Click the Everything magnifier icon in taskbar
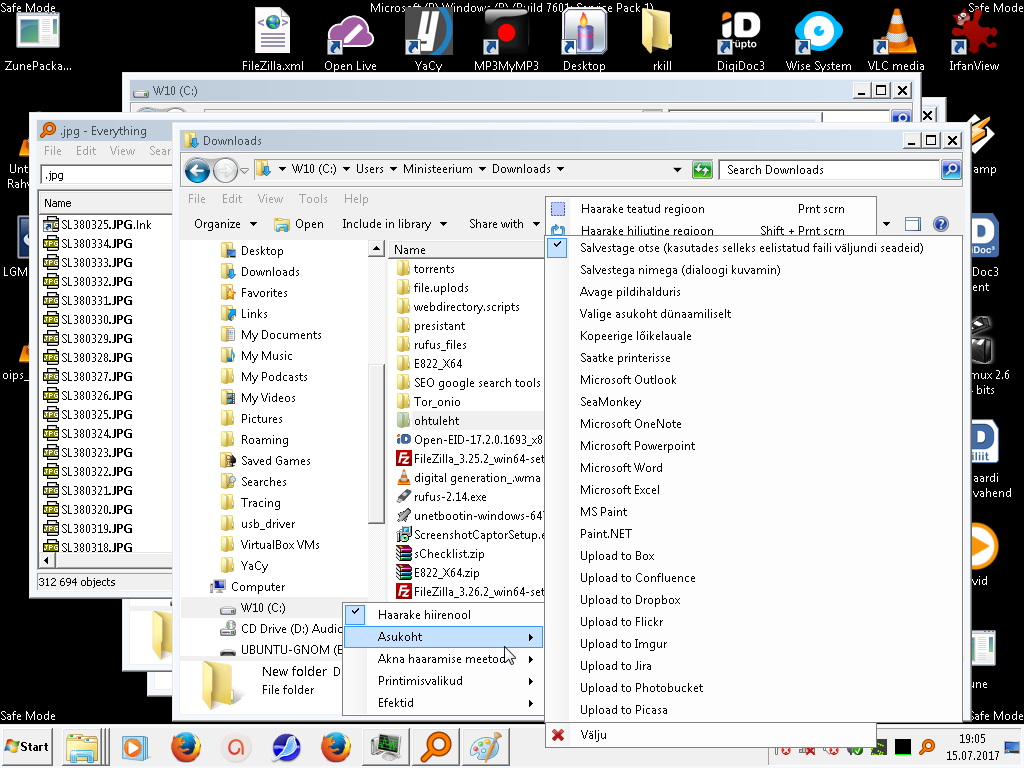Screen dimensions: 1024x768 click(437, 747)
